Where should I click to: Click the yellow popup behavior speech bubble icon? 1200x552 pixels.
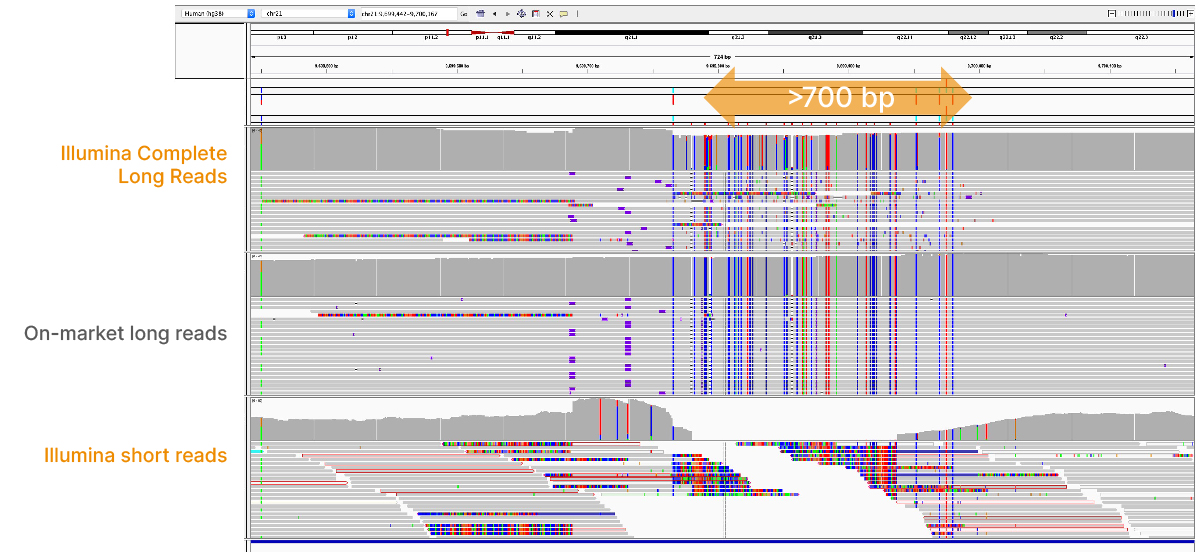(563, 14)
